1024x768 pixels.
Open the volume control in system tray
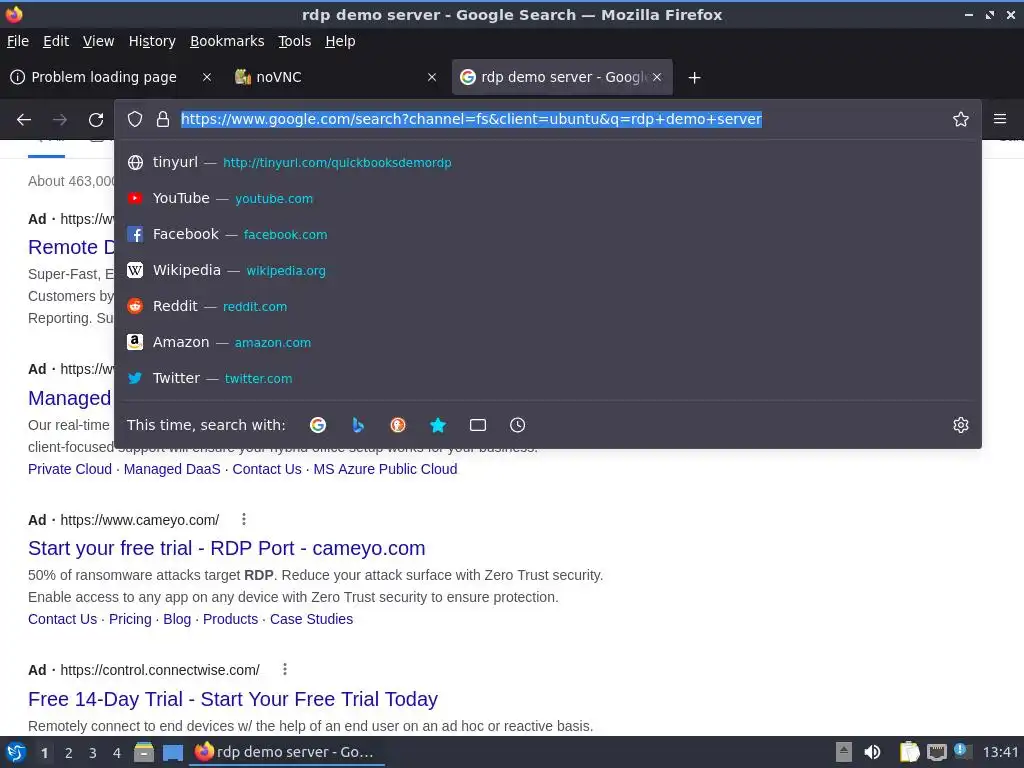point(872,752)
